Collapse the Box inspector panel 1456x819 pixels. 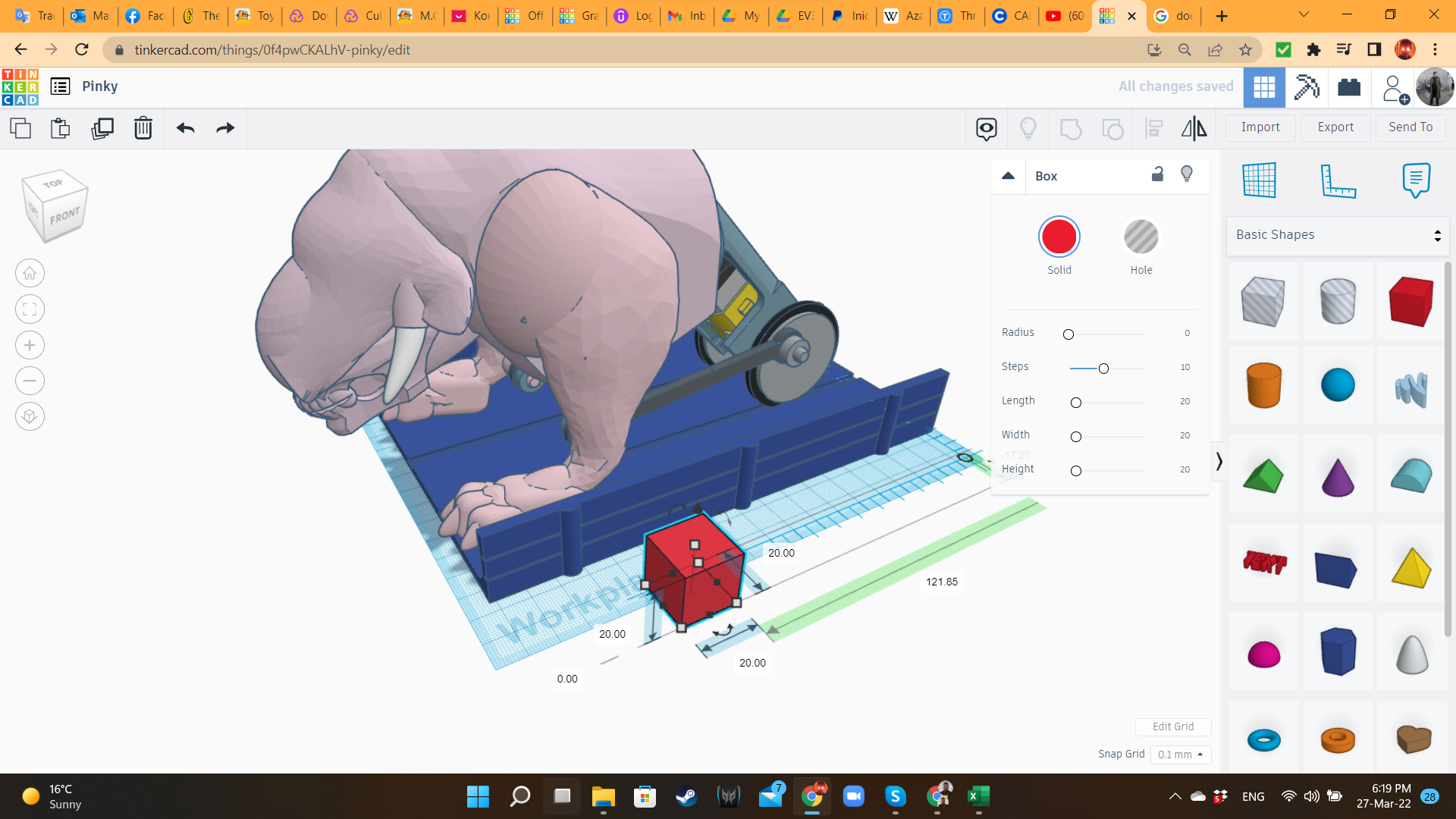[1008, 176]
